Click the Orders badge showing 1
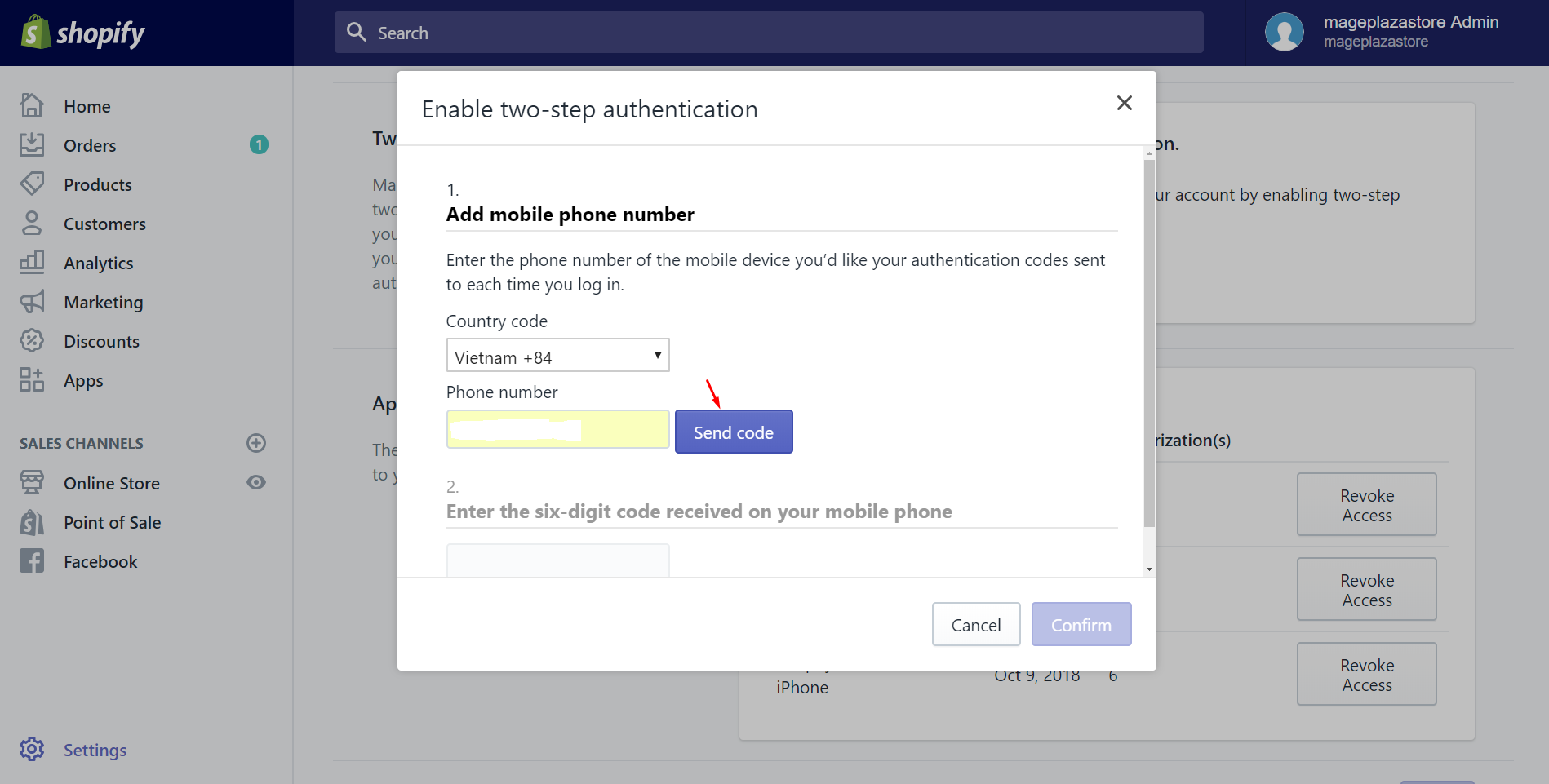1549x784 pixels. coord(259,144)
